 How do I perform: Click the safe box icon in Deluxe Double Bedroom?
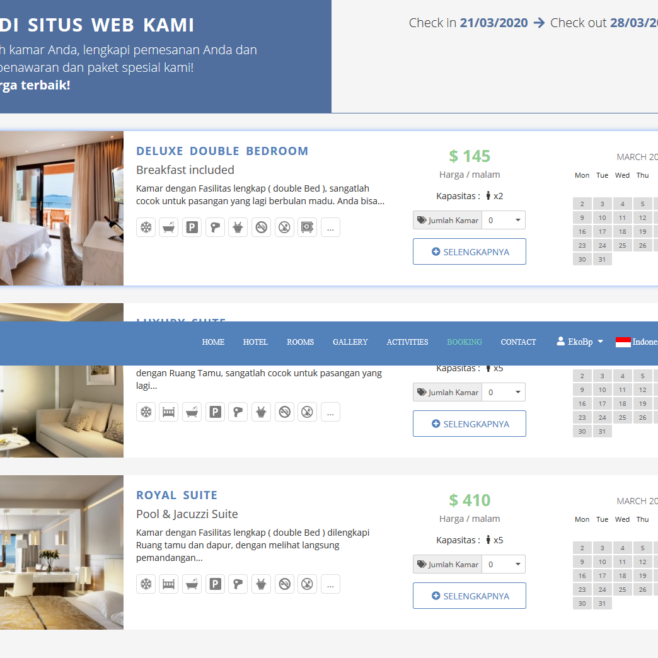[307, 227]
